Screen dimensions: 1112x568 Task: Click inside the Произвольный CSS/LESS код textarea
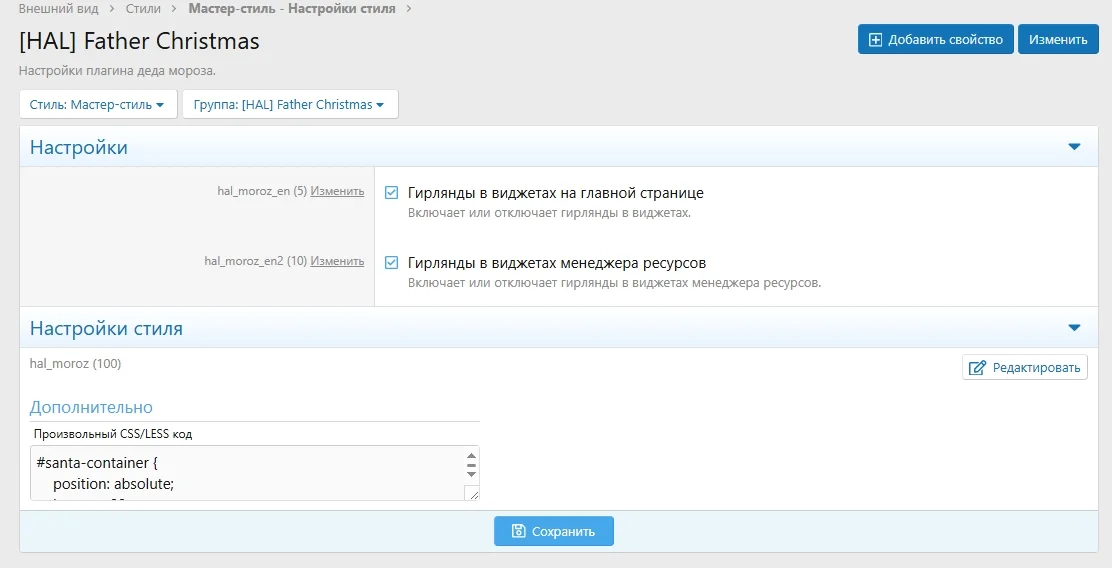pos(240,473)
